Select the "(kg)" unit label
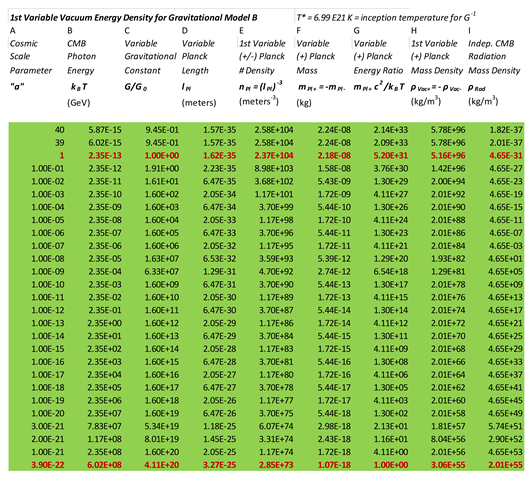 [x=304, y=102]
